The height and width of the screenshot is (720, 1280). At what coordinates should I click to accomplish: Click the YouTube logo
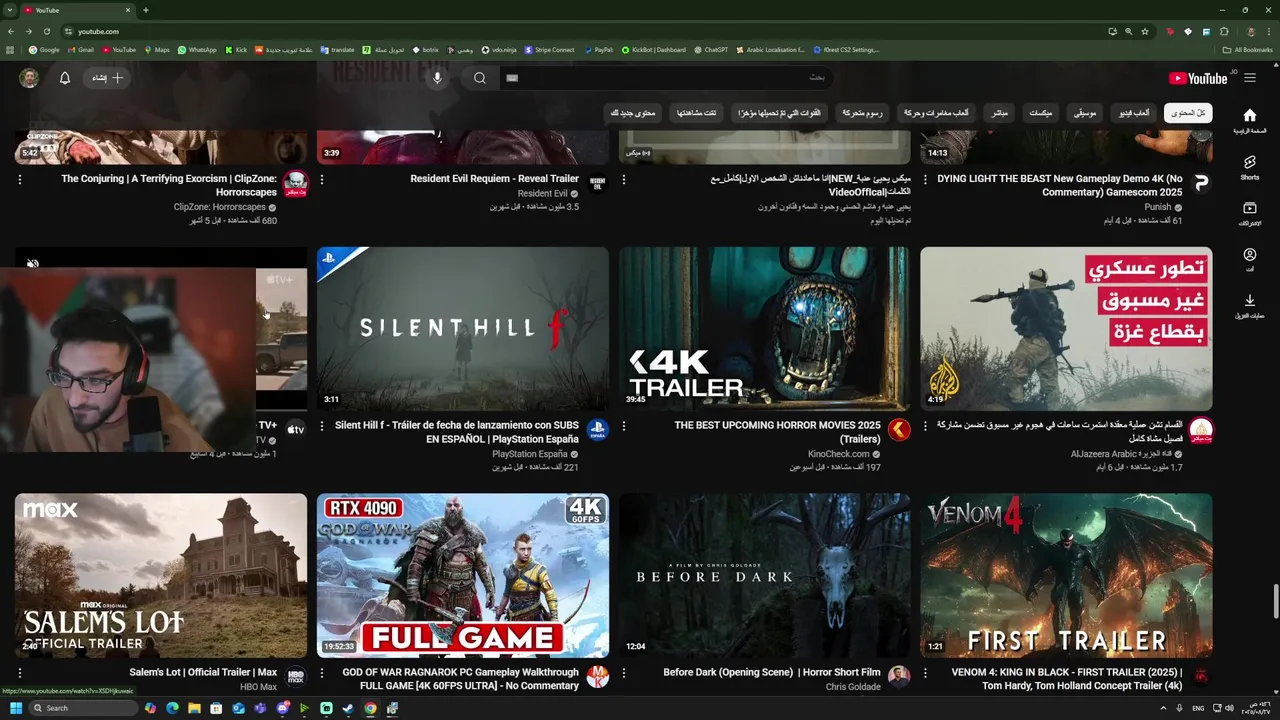pos(1198,78)
